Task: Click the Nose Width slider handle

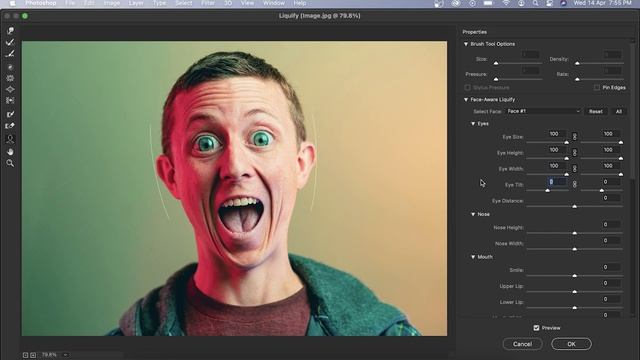Action: (574, 249)
